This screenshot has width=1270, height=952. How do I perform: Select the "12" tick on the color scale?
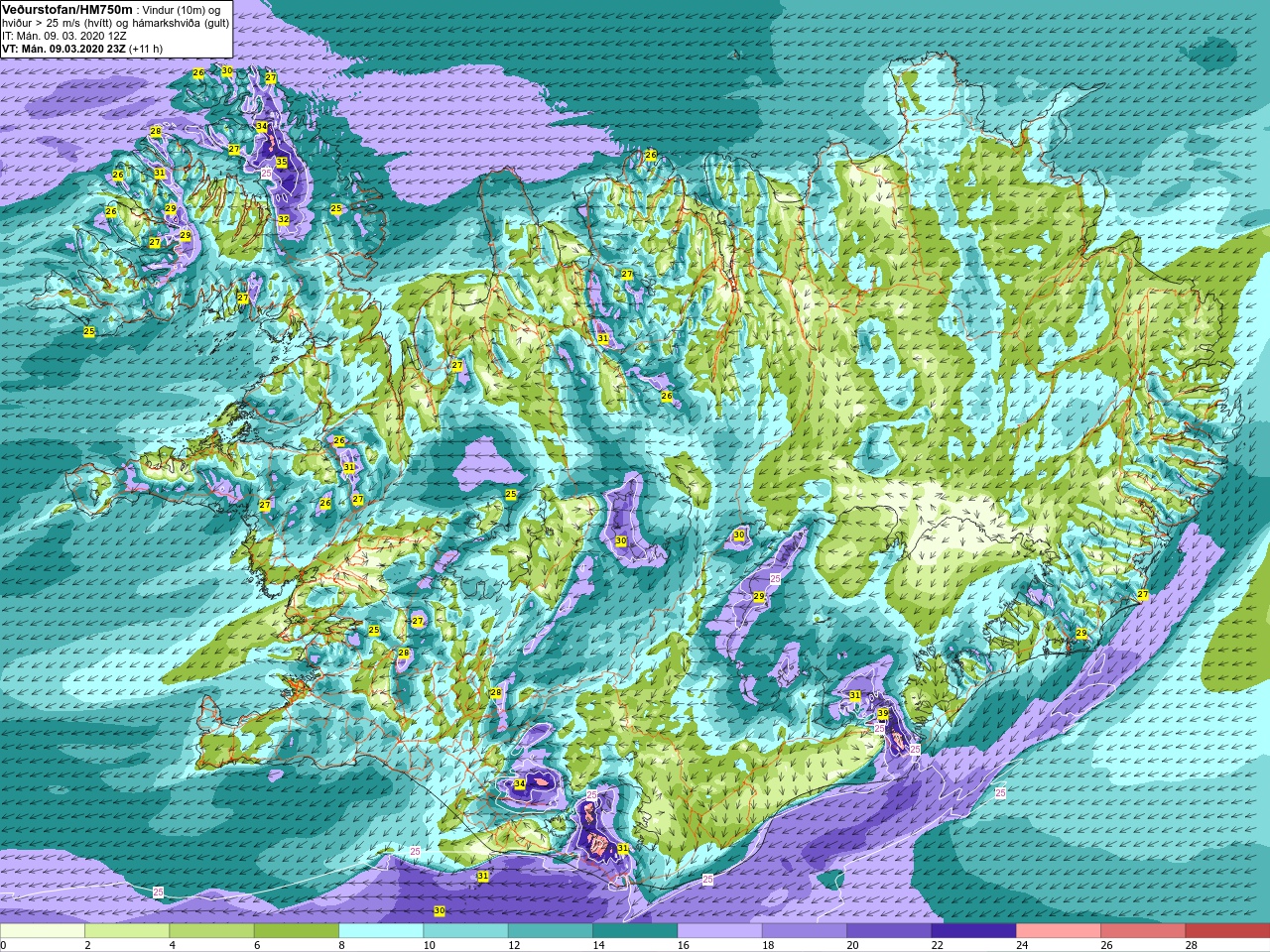(513, 945)
